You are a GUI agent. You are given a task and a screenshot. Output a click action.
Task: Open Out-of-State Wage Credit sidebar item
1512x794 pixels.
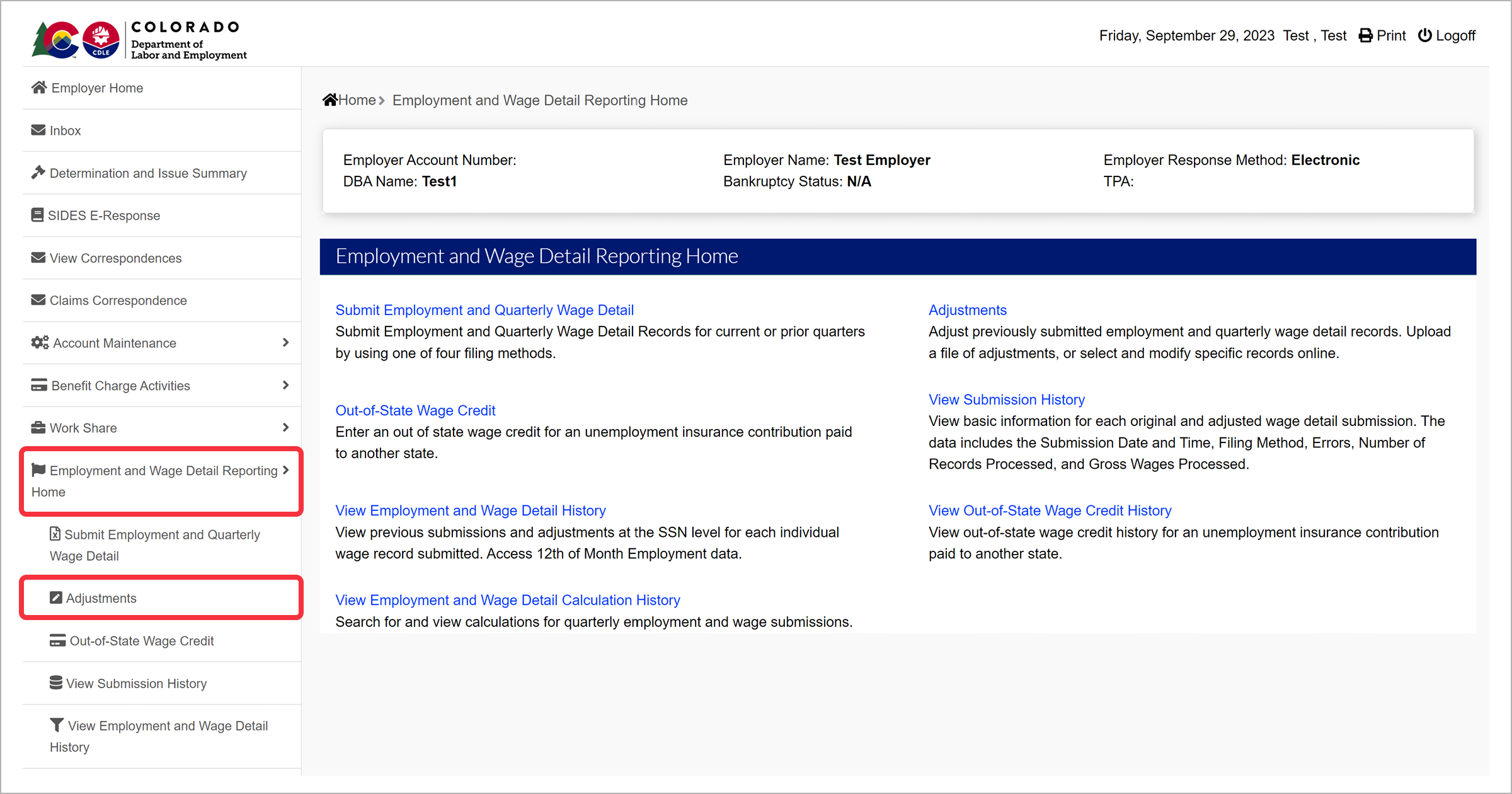point(141,641)
